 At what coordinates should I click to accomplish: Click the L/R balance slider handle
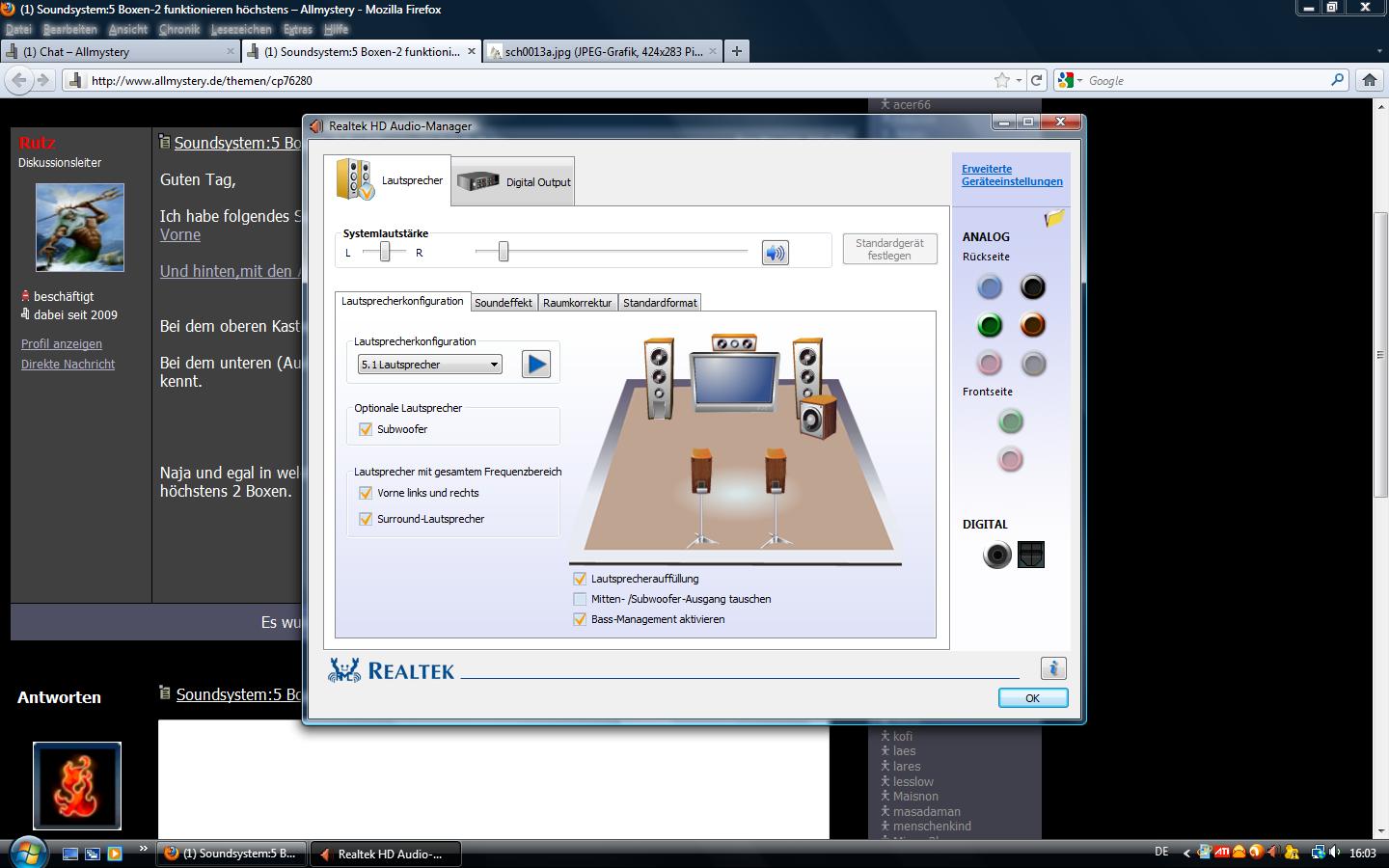click(x=385, y=252)
